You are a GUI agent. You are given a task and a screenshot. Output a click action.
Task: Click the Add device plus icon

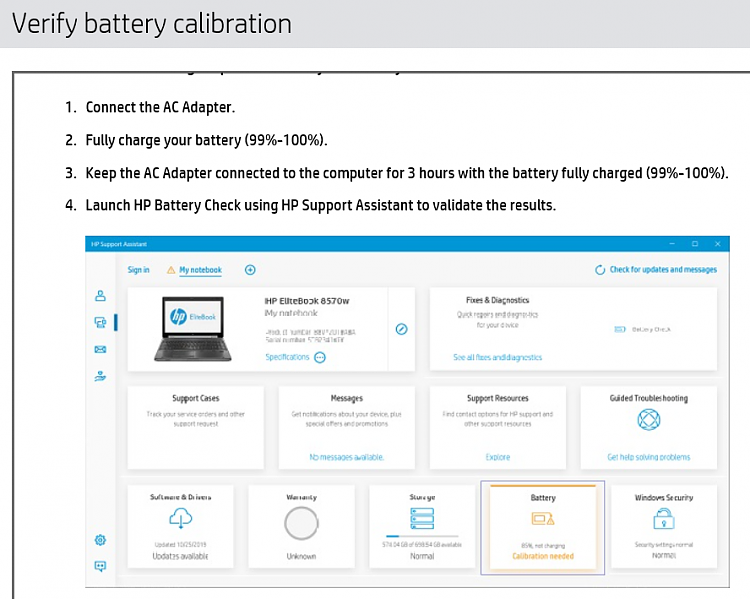coord(250,270)
